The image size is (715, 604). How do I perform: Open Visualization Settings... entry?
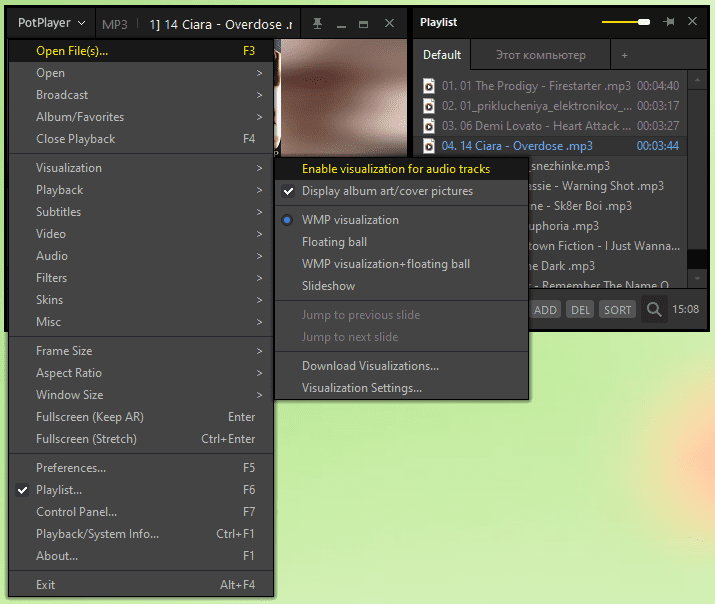pos(402,387)
